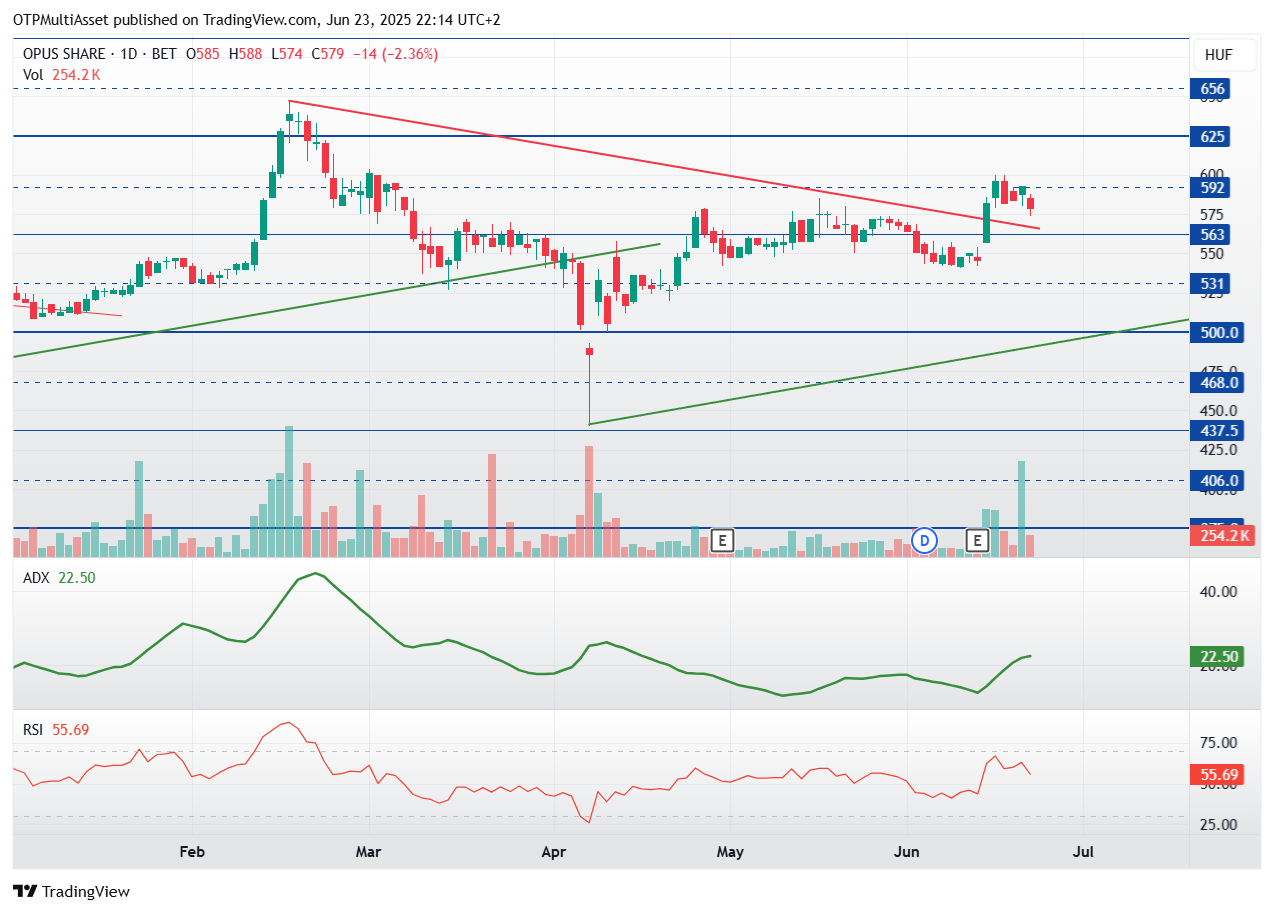The image size is (1274, 913).
Task: Click the TradingView logo at bottom left
Action: [x=71, y=891]
